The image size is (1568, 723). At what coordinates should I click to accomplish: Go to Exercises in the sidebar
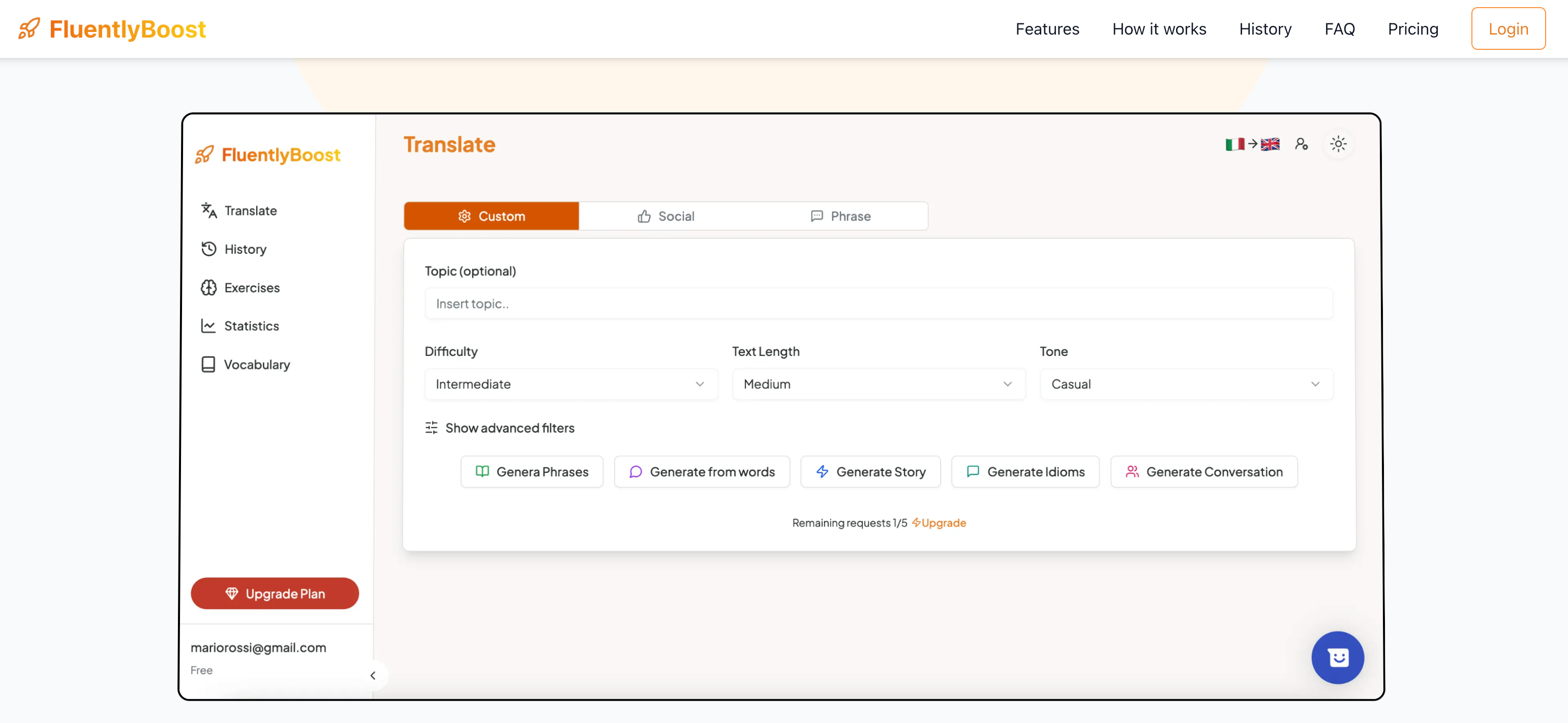point(251,287)
